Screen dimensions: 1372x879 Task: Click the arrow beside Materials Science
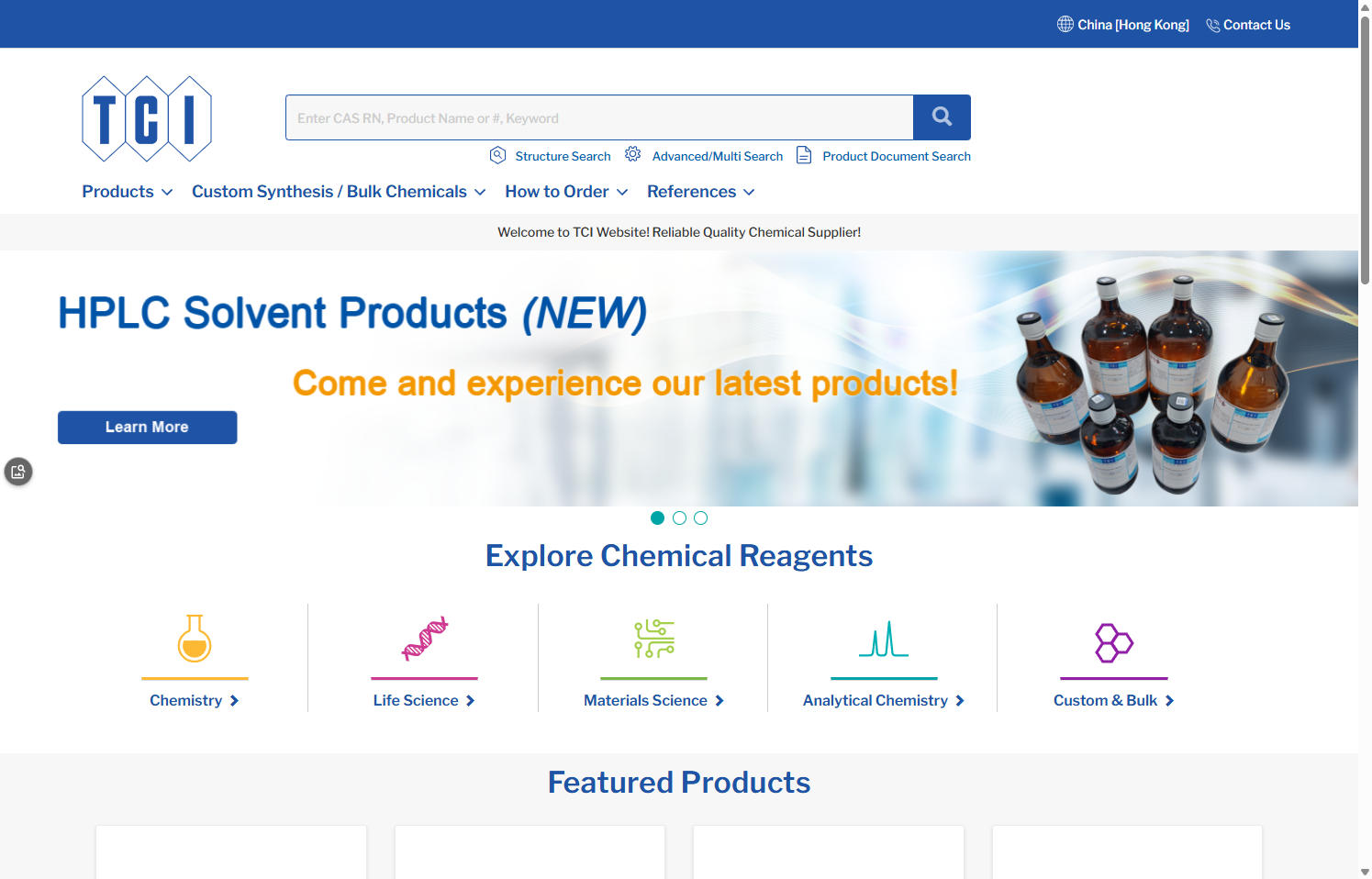pos(719,701)
